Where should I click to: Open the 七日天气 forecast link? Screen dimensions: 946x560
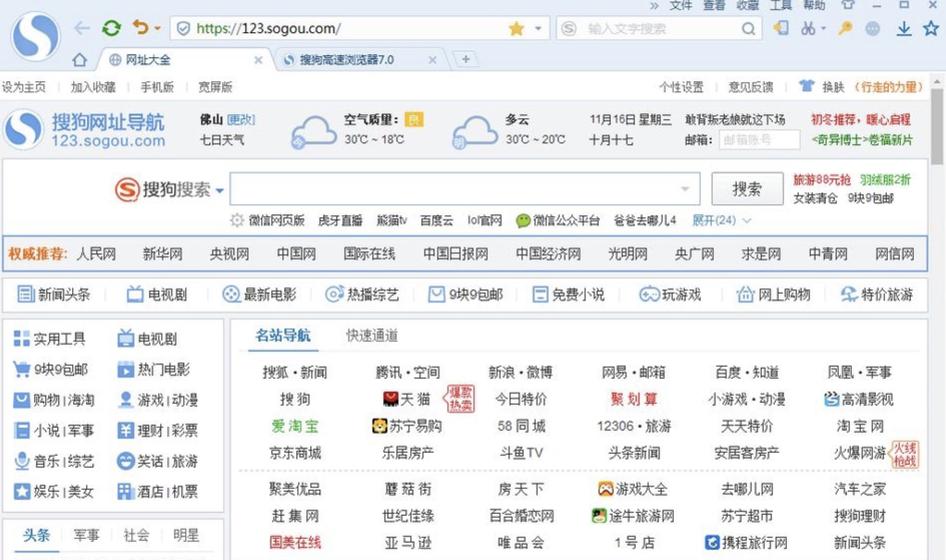click(222, 140)
